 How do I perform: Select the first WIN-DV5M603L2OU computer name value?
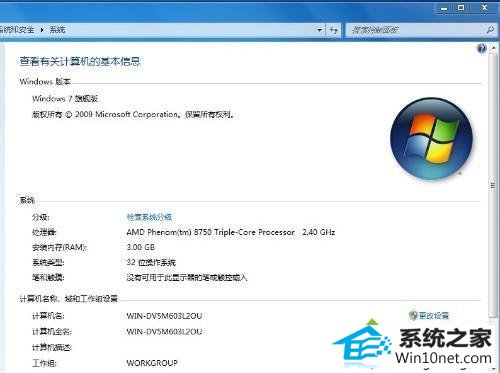click(164, 316)
